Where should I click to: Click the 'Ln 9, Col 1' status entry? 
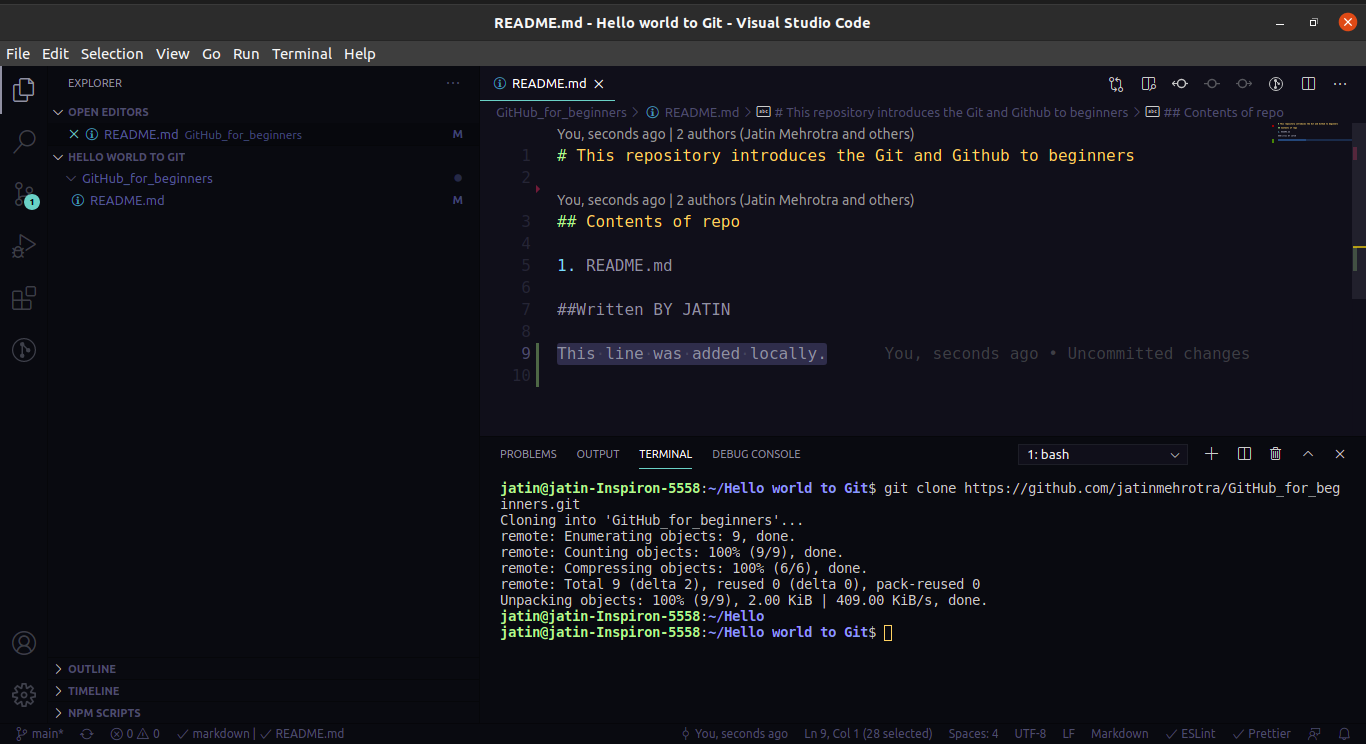868,734
